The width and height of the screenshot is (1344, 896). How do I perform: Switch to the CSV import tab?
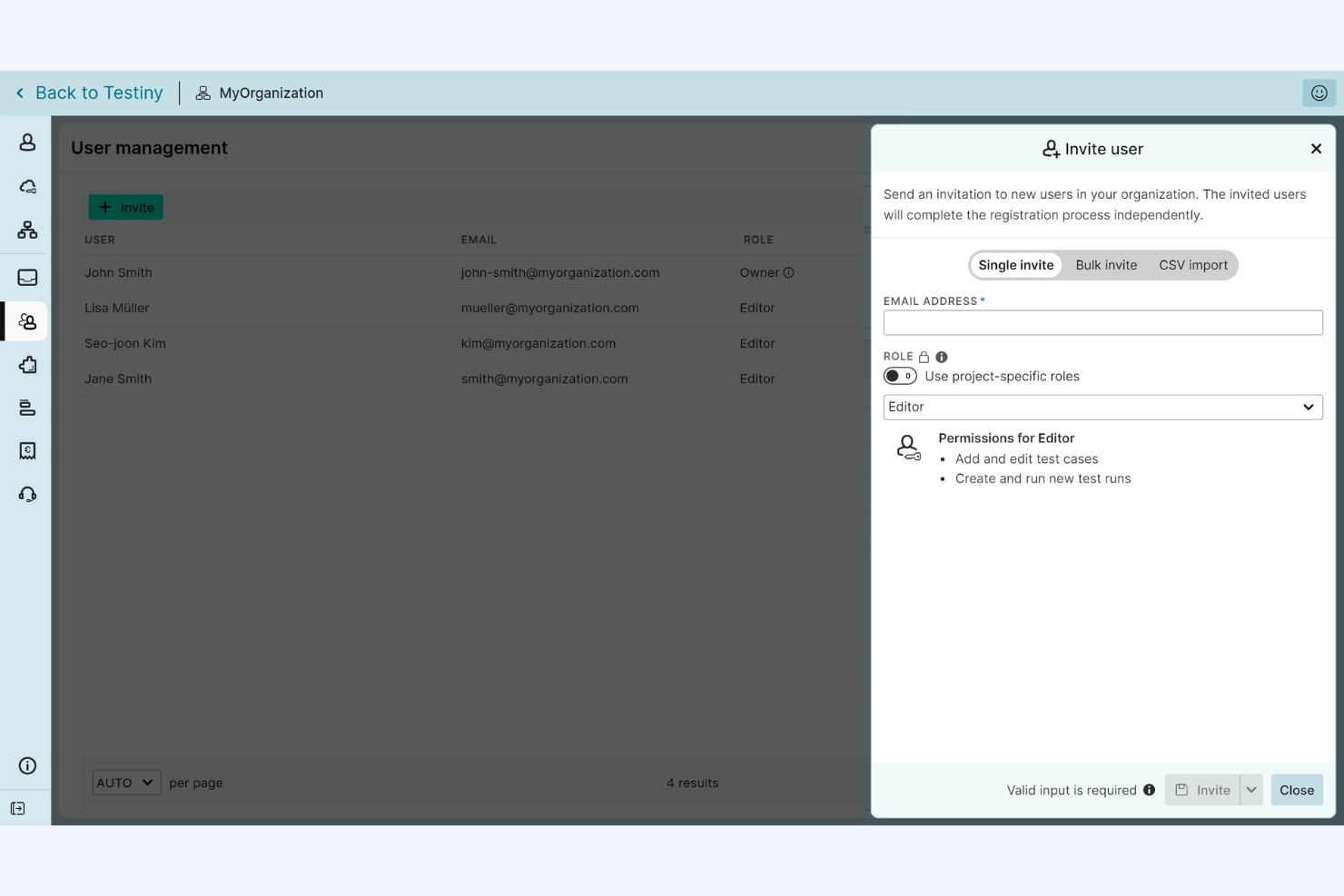pyautogui.click(x=1192, y=265)
